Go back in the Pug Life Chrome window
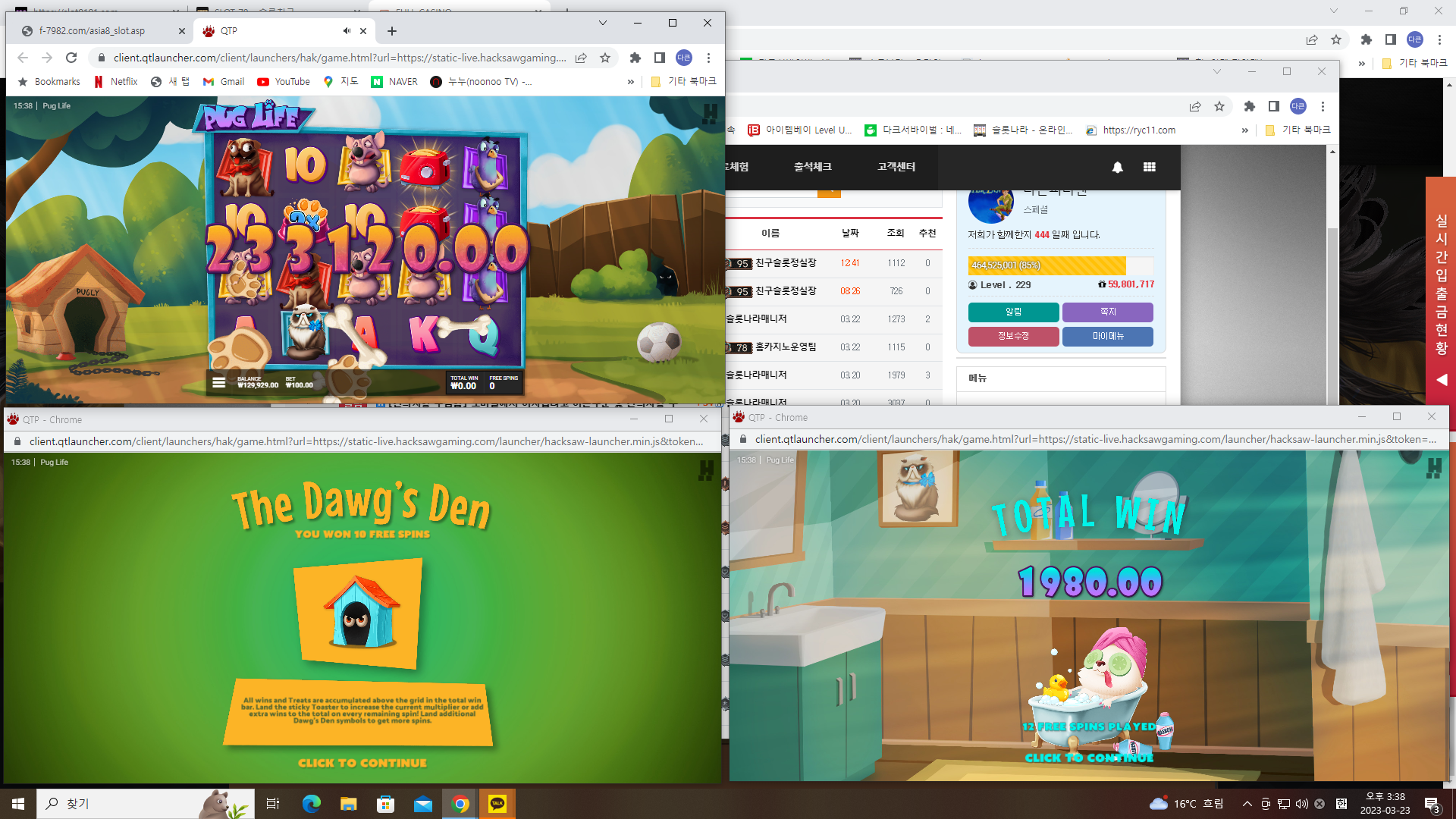The height and width of the screenshot is (819, 1456). pyautogui.click(x=23, y=58)
